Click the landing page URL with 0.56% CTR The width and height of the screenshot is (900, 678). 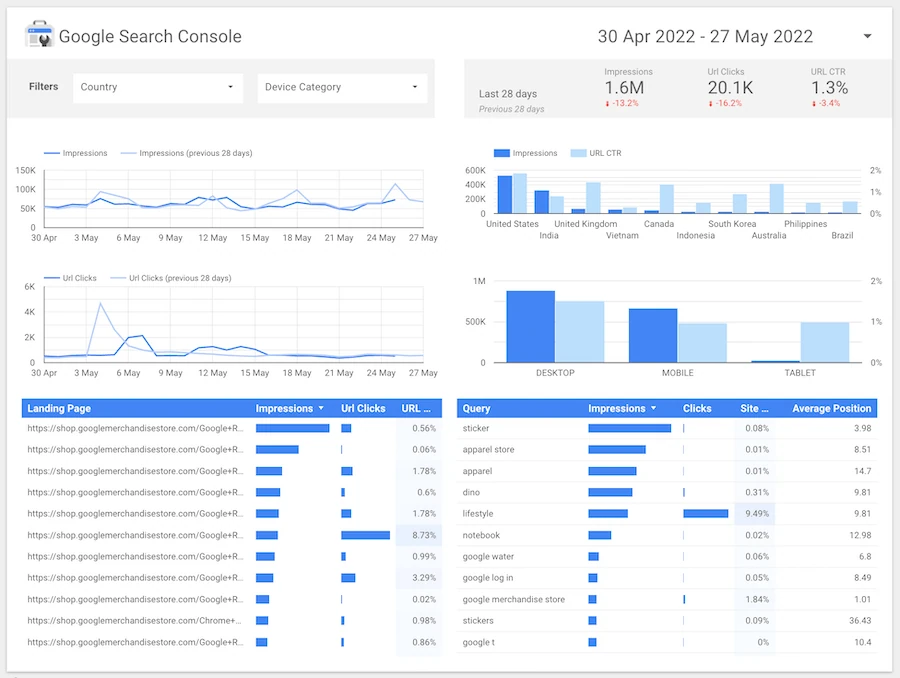tap(135, 428)
